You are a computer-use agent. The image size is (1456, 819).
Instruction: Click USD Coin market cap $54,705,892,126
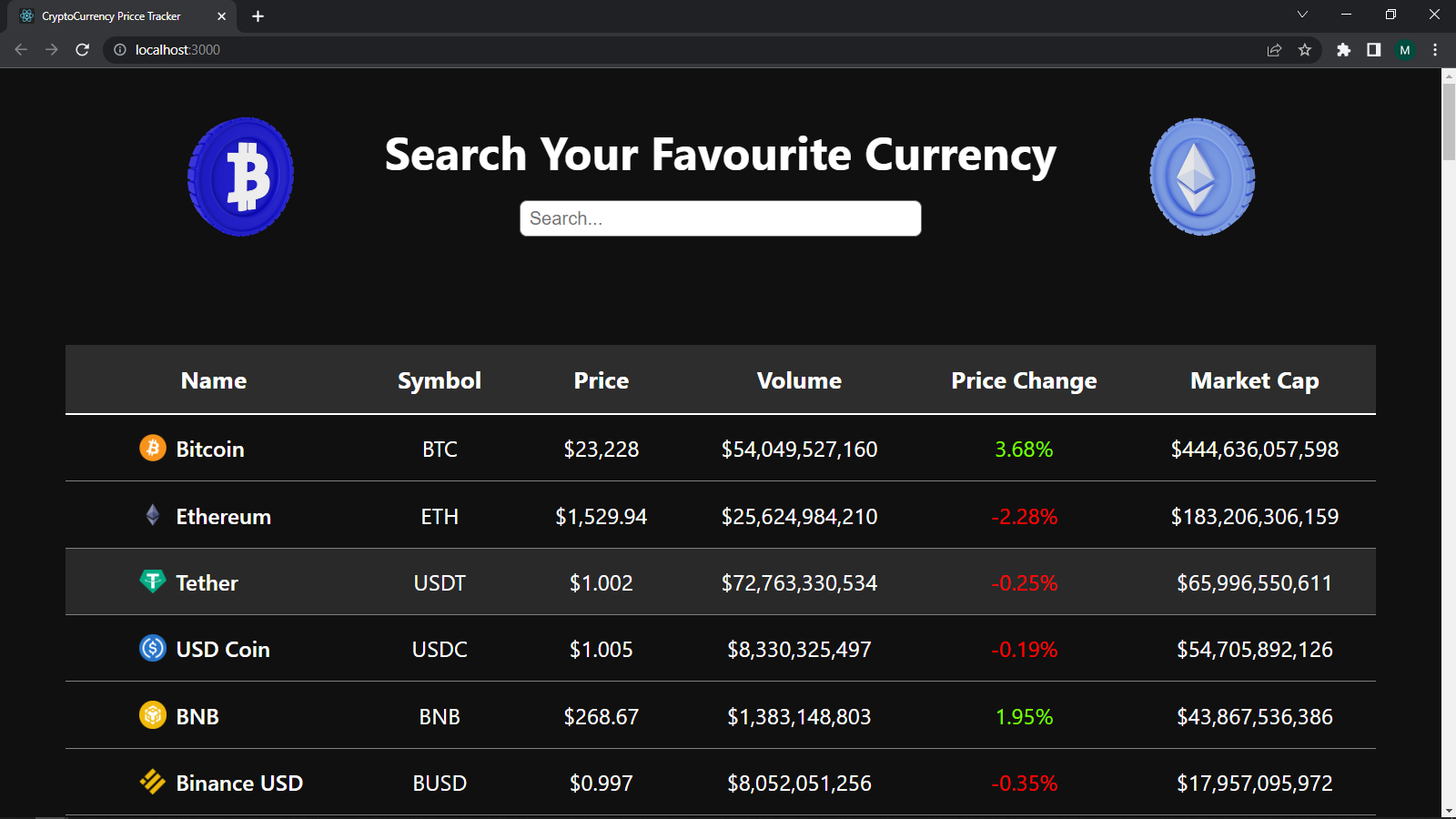1255,650
